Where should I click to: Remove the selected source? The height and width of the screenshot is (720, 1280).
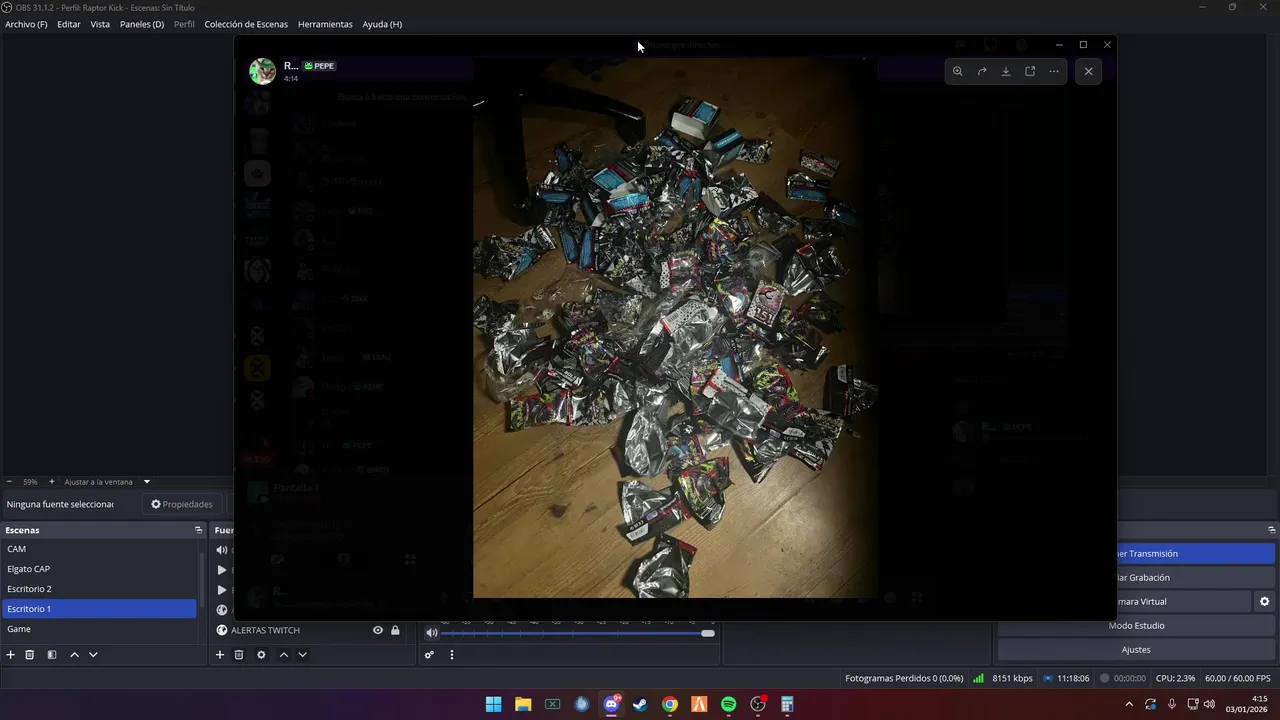click(x=239, y=655)
